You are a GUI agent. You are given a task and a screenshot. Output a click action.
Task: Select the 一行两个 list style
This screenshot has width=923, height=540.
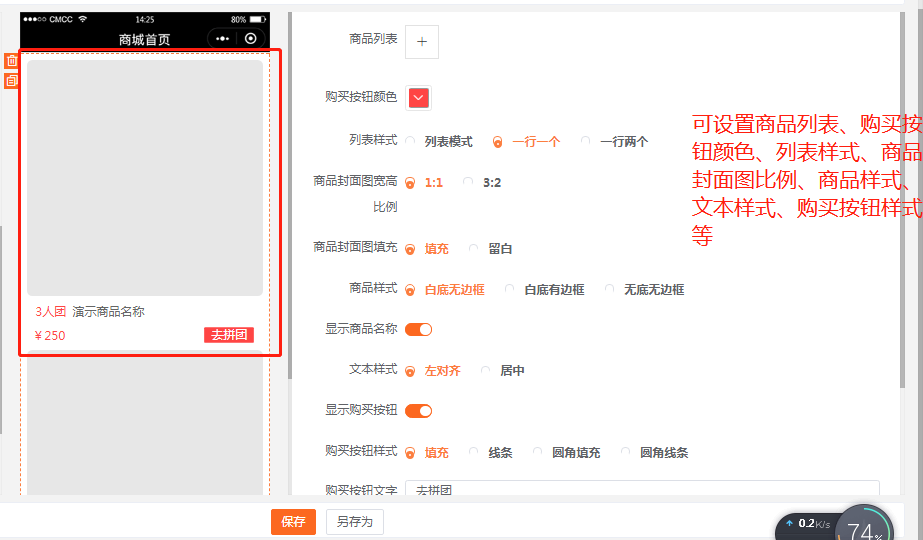click(x=615, y=142)
